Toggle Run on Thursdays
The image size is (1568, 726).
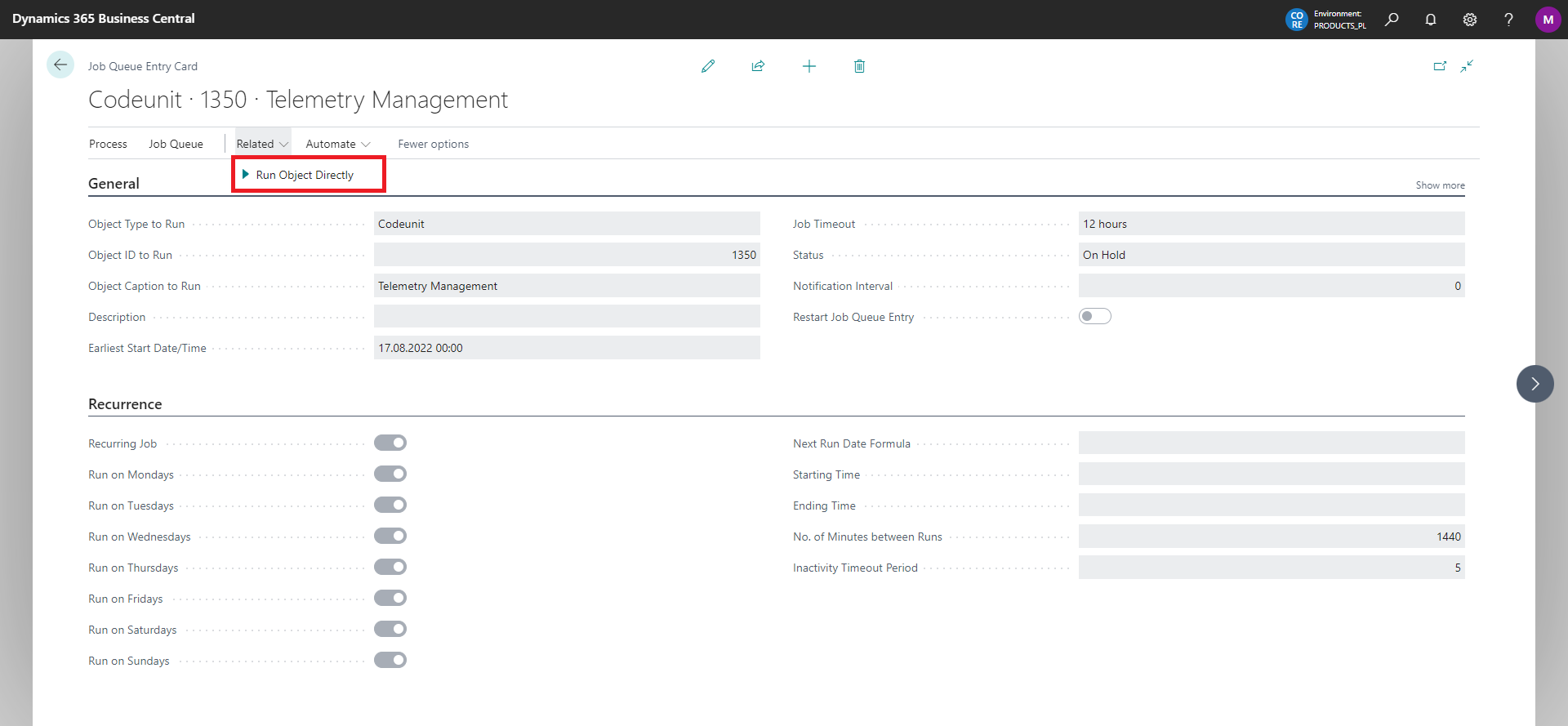click(390, 567)
